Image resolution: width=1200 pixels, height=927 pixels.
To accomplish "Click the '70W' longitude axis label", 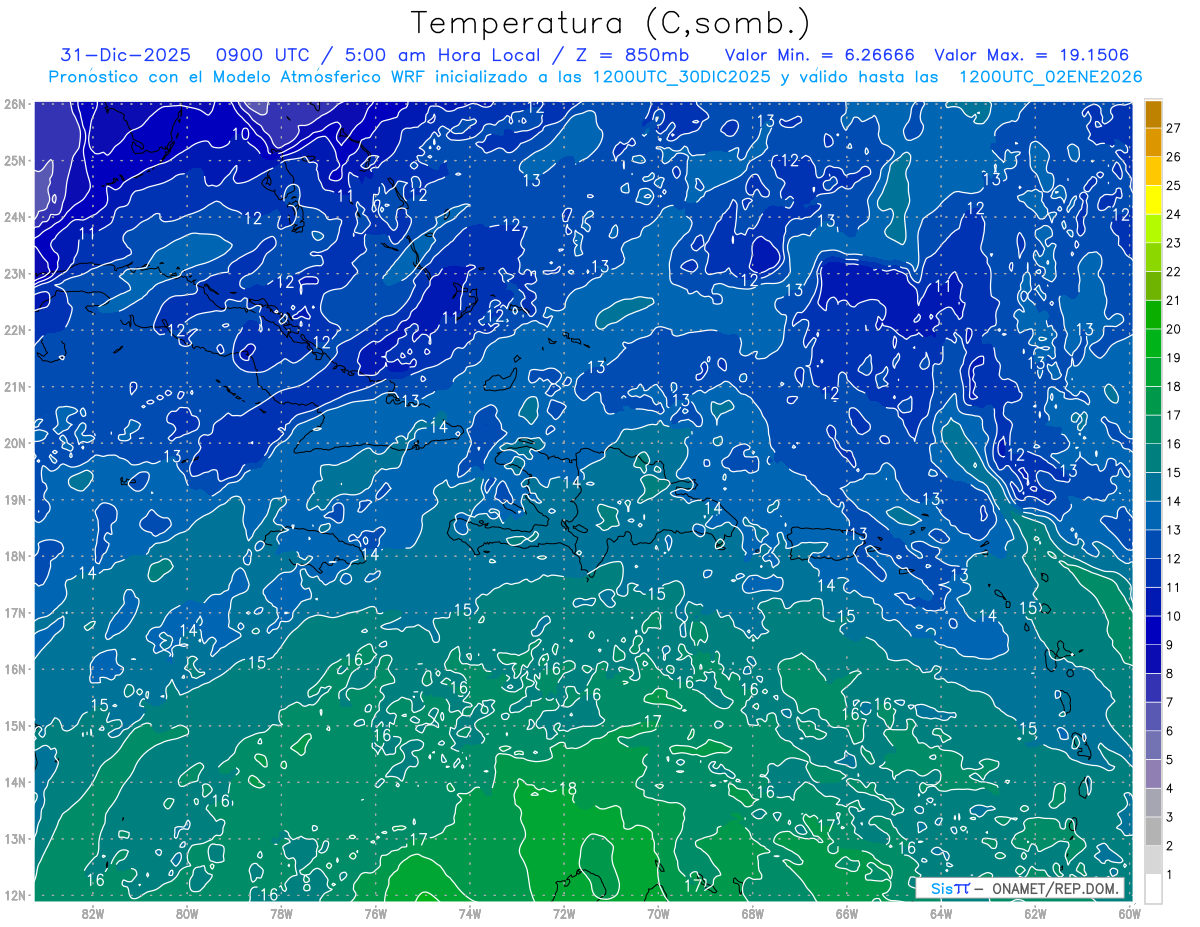I will [x=658, y=912].
